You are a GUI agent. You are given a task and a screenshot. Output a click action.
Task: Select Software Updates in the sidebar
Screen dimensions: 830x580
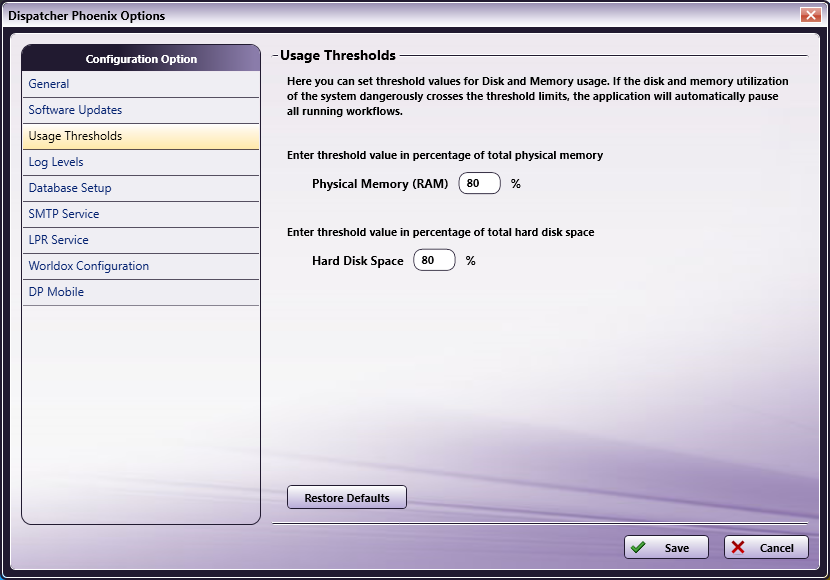pos(141,110)
